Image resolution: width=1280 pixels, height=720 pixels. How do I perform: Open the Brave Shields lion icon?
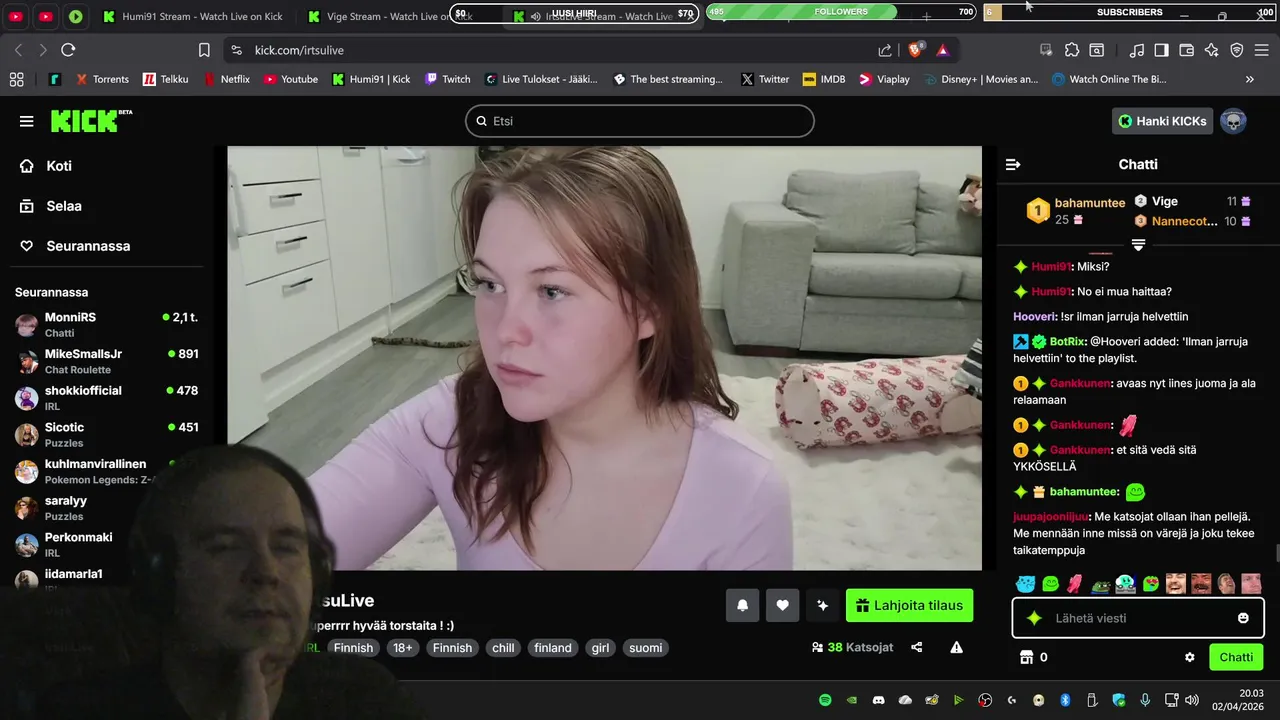[916, 50]
